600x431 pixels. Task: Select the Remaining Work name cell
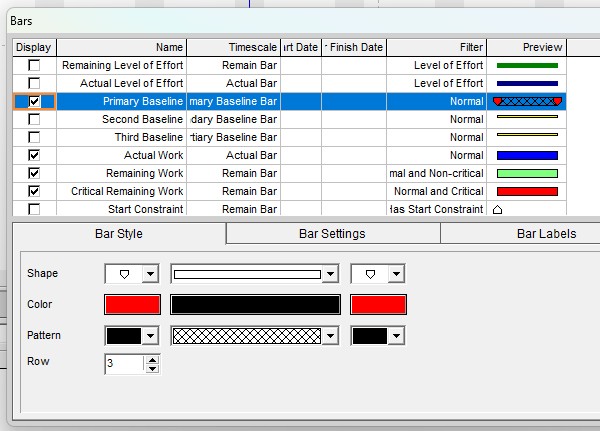[x=121, y=173]
